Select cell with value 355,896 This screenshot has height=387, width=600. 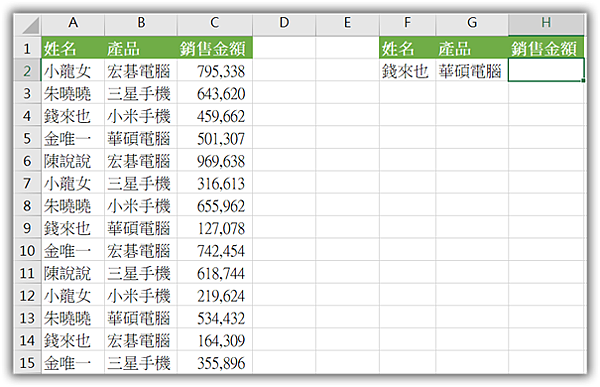click(x=215, y=363)
